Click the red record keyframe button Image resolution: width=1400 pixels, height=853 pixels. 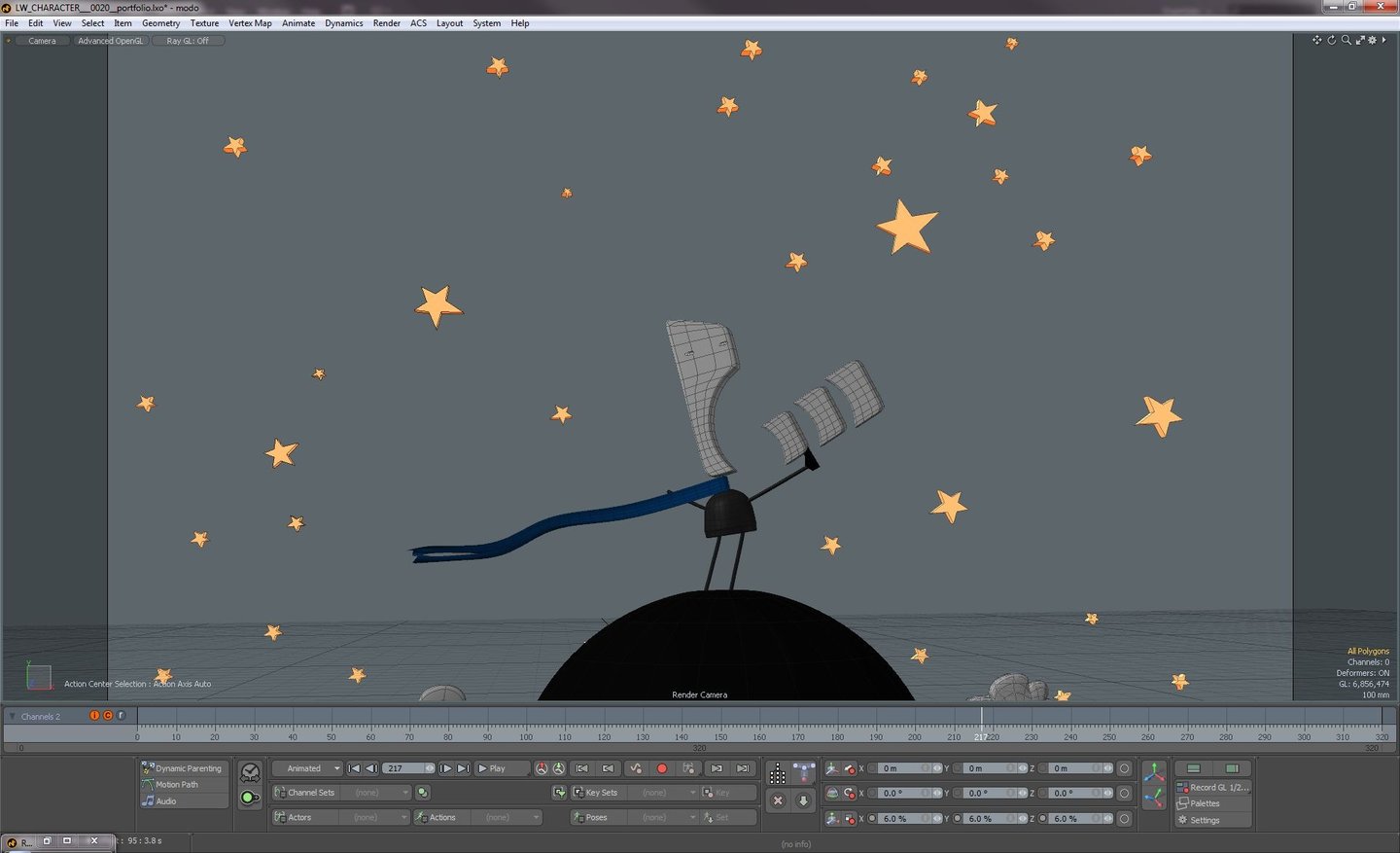pos(662,768)
